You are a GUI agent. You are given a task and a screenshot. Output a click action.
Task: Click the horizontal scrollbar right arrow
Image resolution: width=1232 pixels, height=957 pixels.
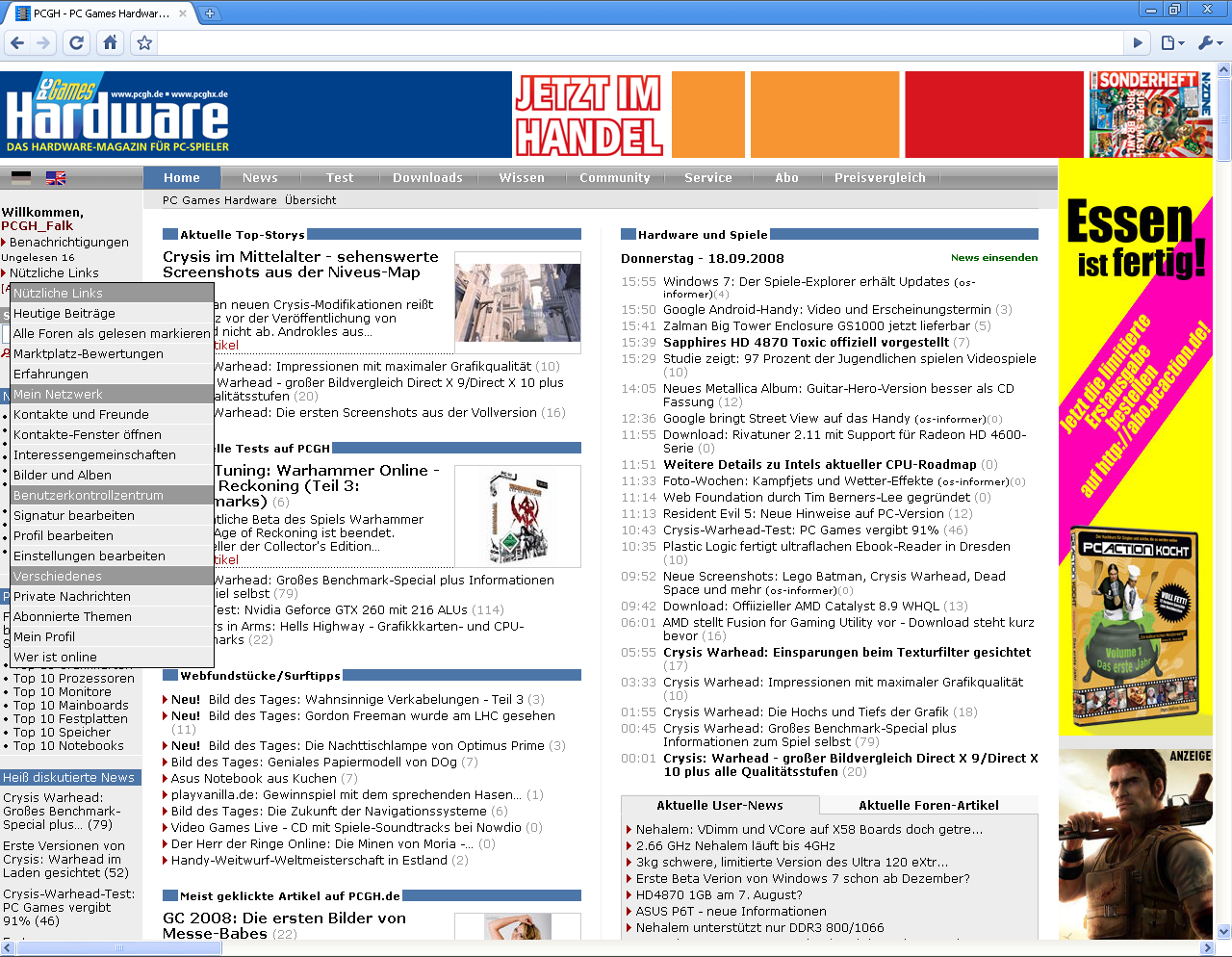coord(1208,948)
